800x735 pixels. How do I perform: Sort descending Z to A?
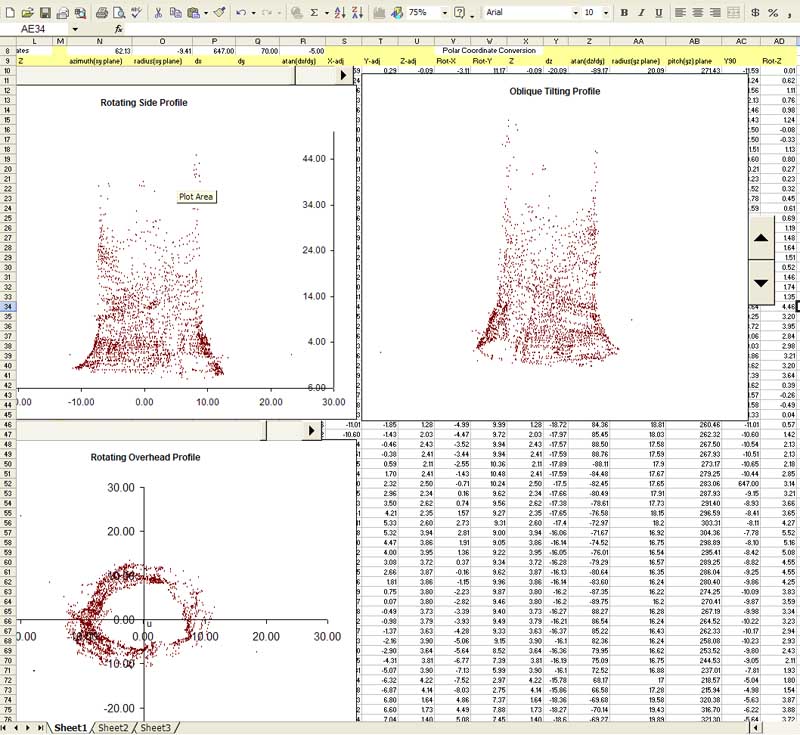(357, 13)
